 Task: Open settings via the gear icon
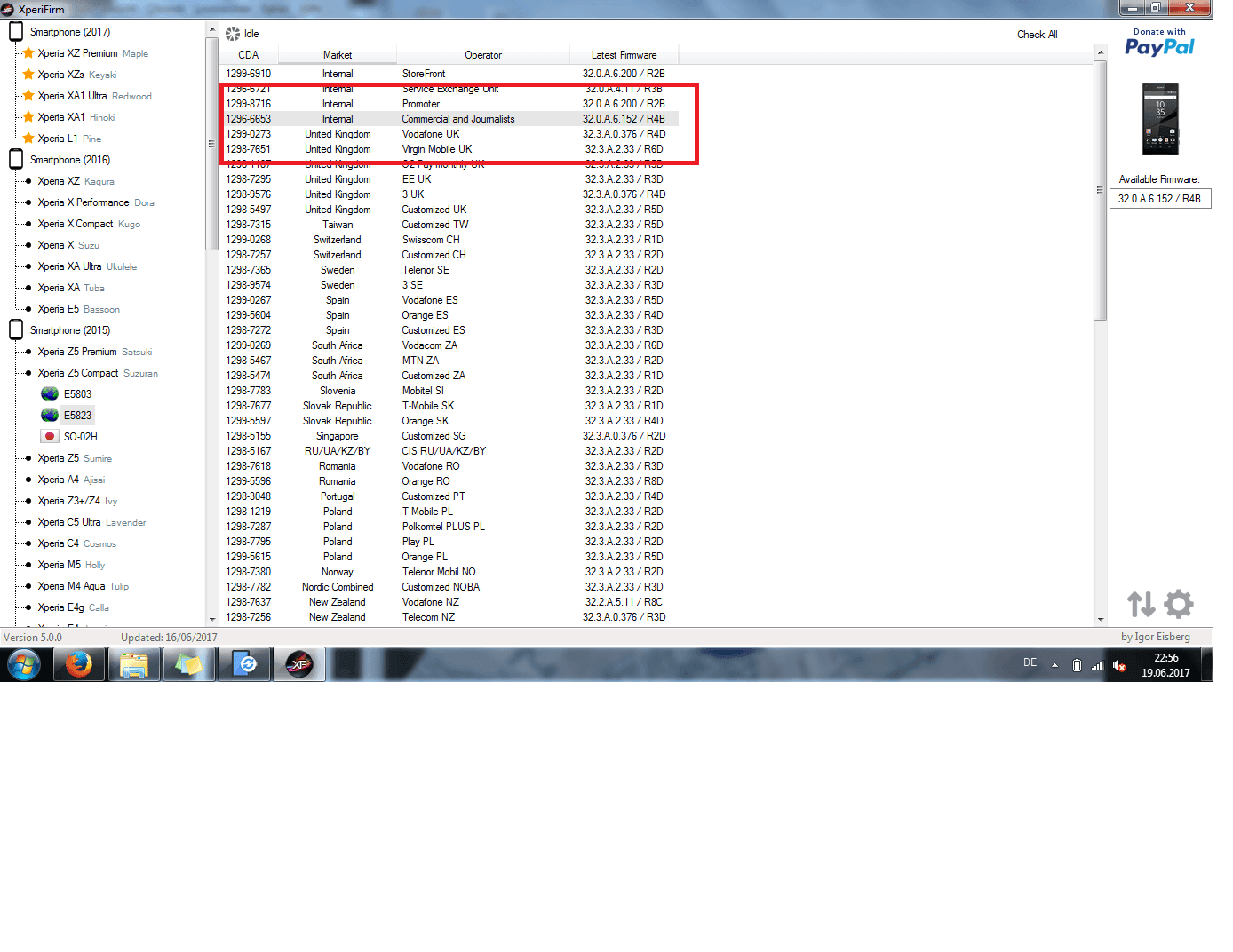pos(1179,605)
